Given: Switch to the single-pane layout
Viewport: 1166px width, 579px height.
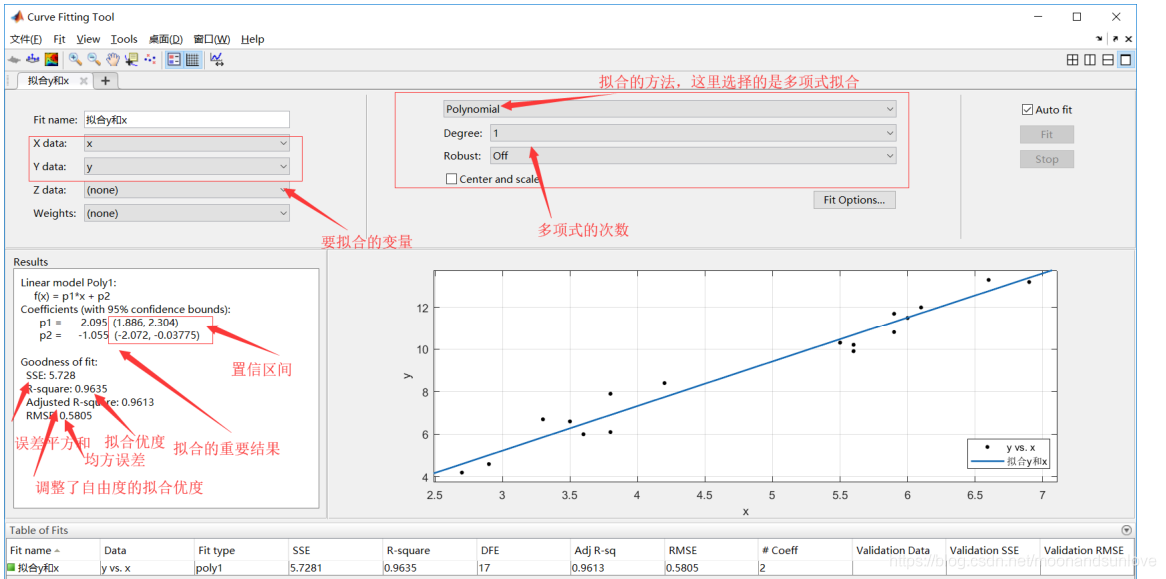Looking at the screenshot, I should tap(1126, 59).
